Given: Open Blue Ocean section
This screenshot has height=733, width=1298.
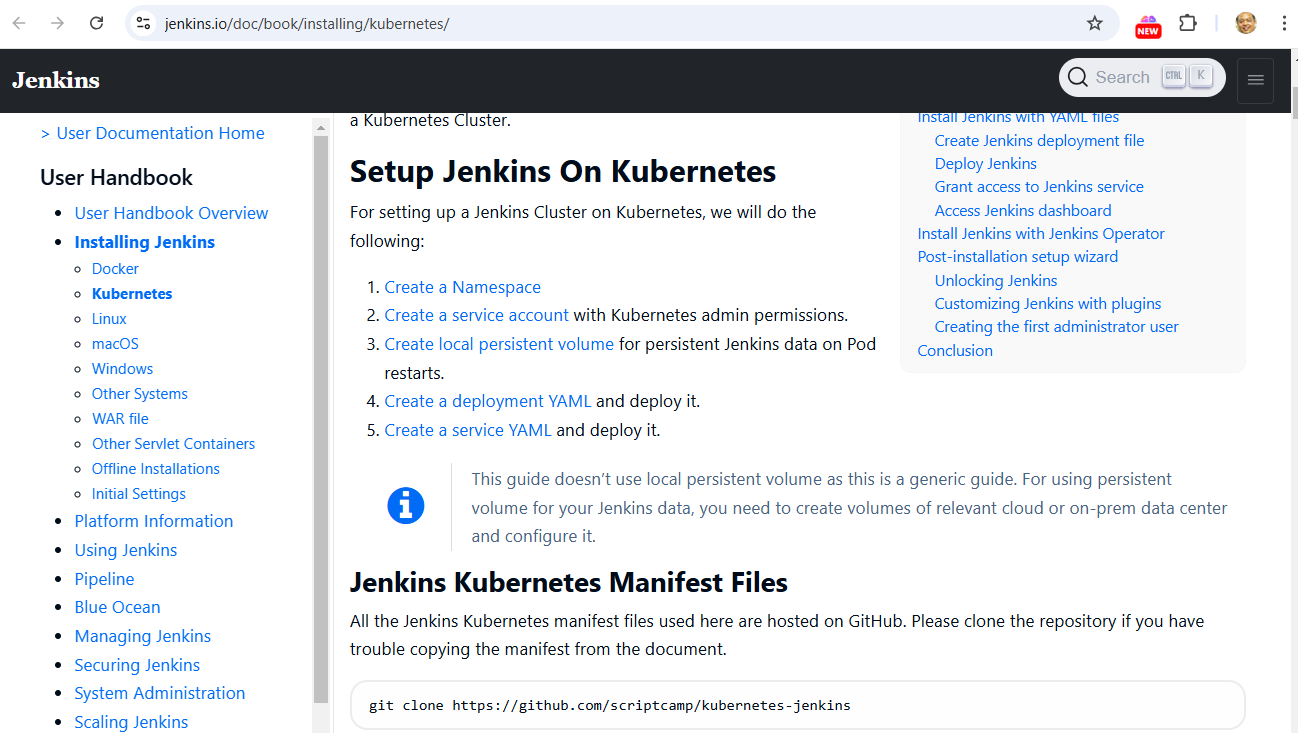Looking at the screenshot, I should [x=117, y=607].
